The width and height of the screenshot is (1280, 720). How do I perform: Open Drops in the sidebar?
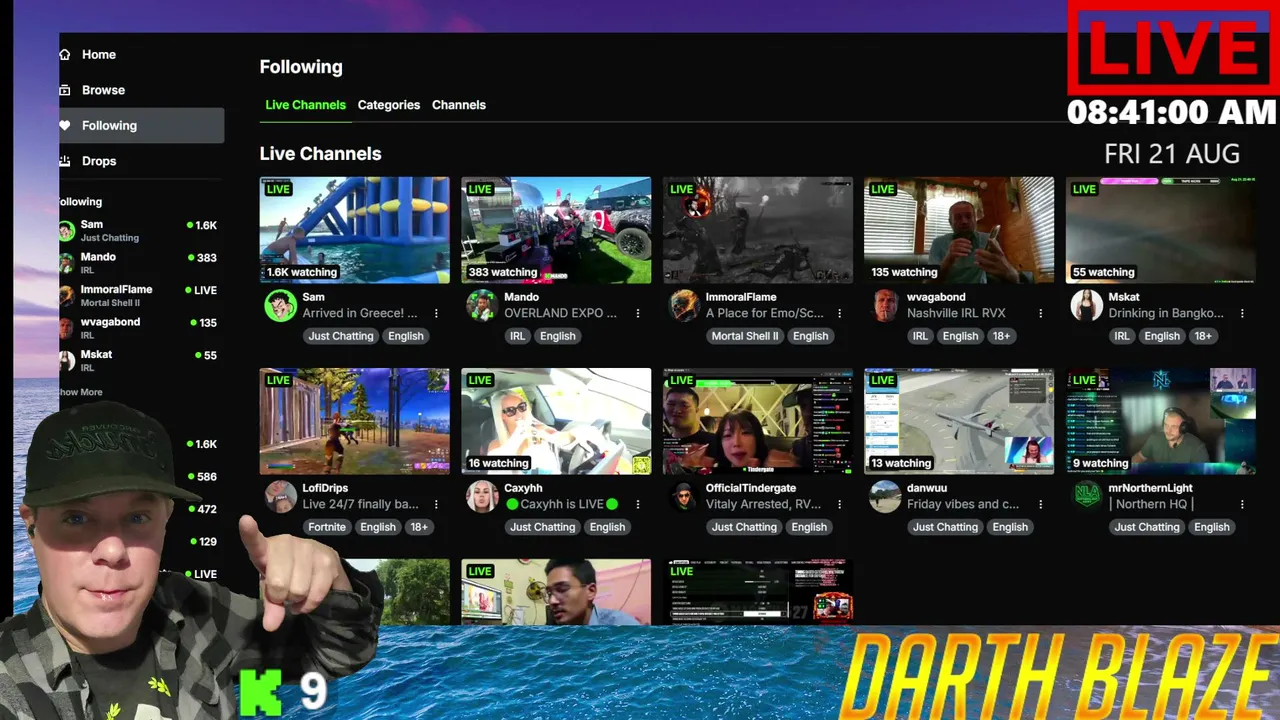(99, 161)
